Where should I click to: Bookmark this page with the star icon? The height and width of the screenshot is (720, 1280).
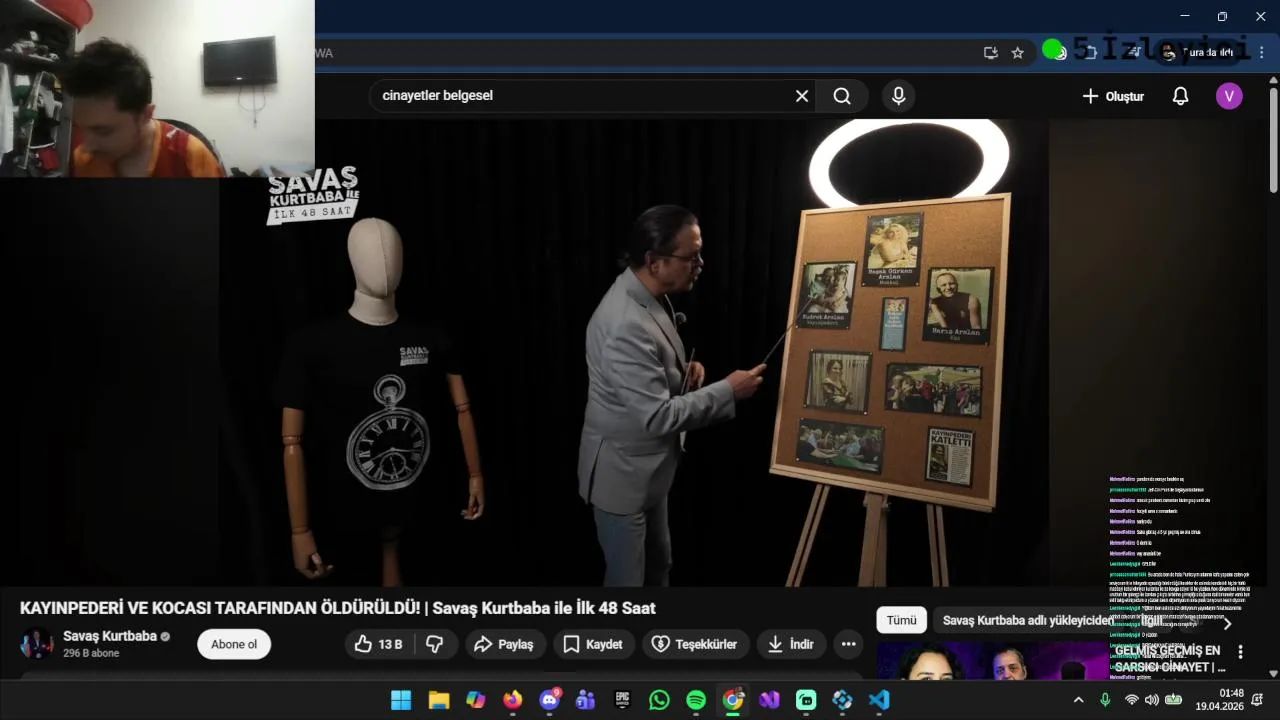tap(1018, 53)
